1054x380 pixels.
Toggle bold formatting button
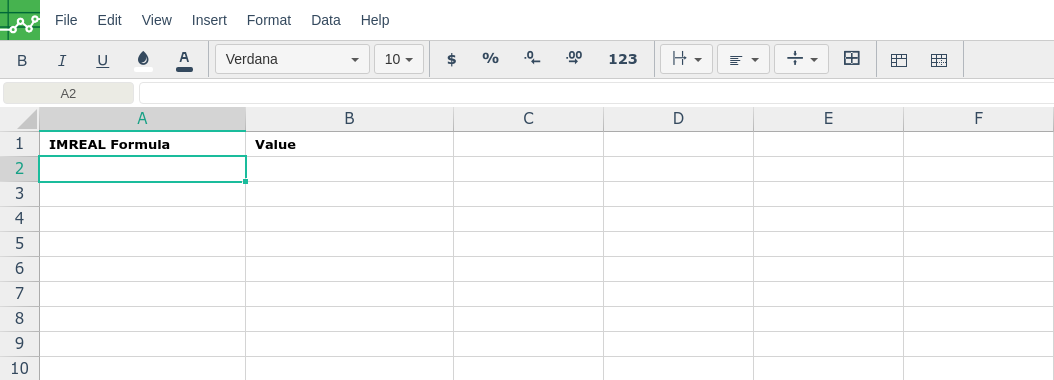[x=22, y=60]
